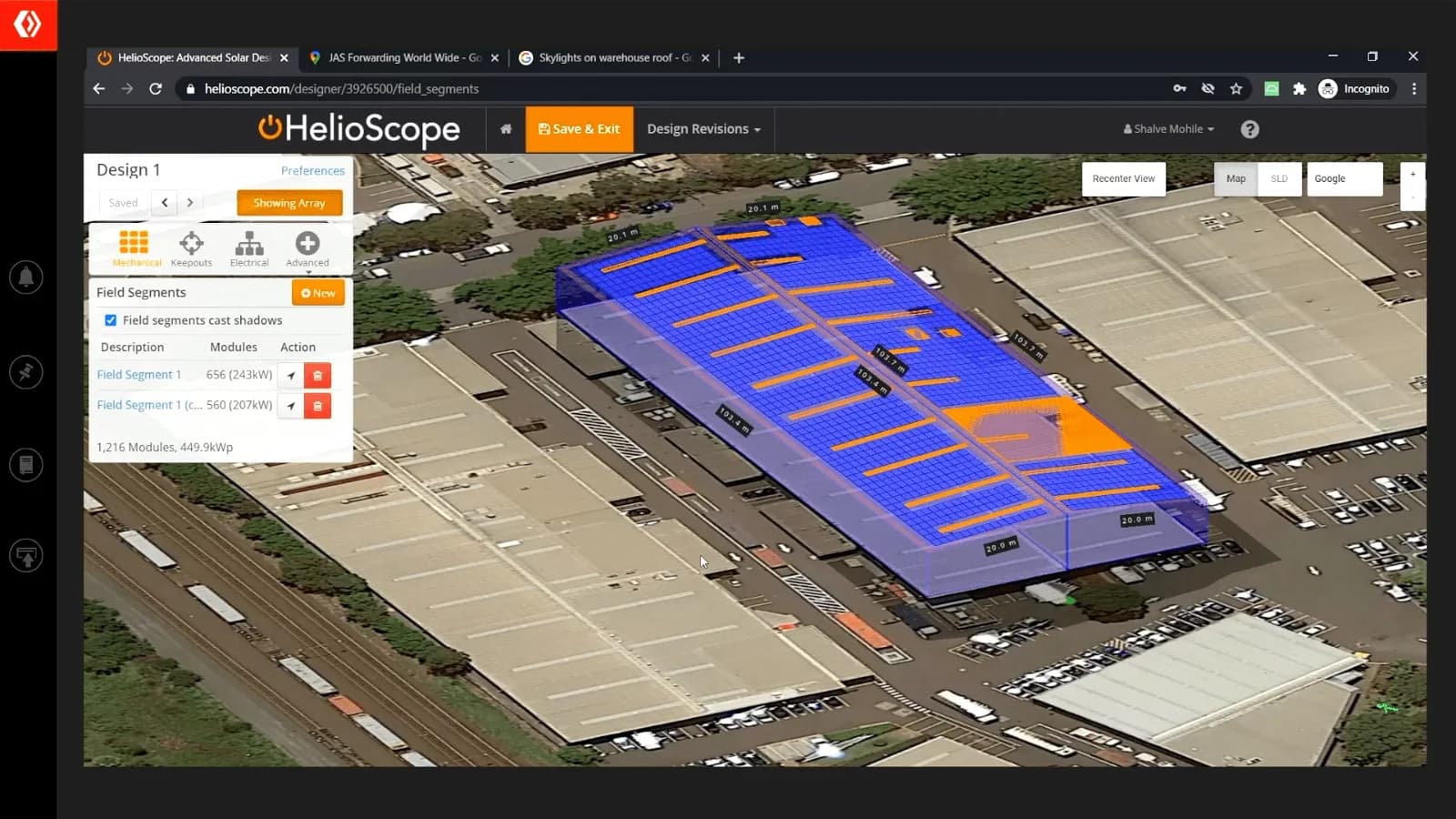Zoom in the map with plus
The image size is (1456, 819).
pyautogui.click(x=1412, y=174)
